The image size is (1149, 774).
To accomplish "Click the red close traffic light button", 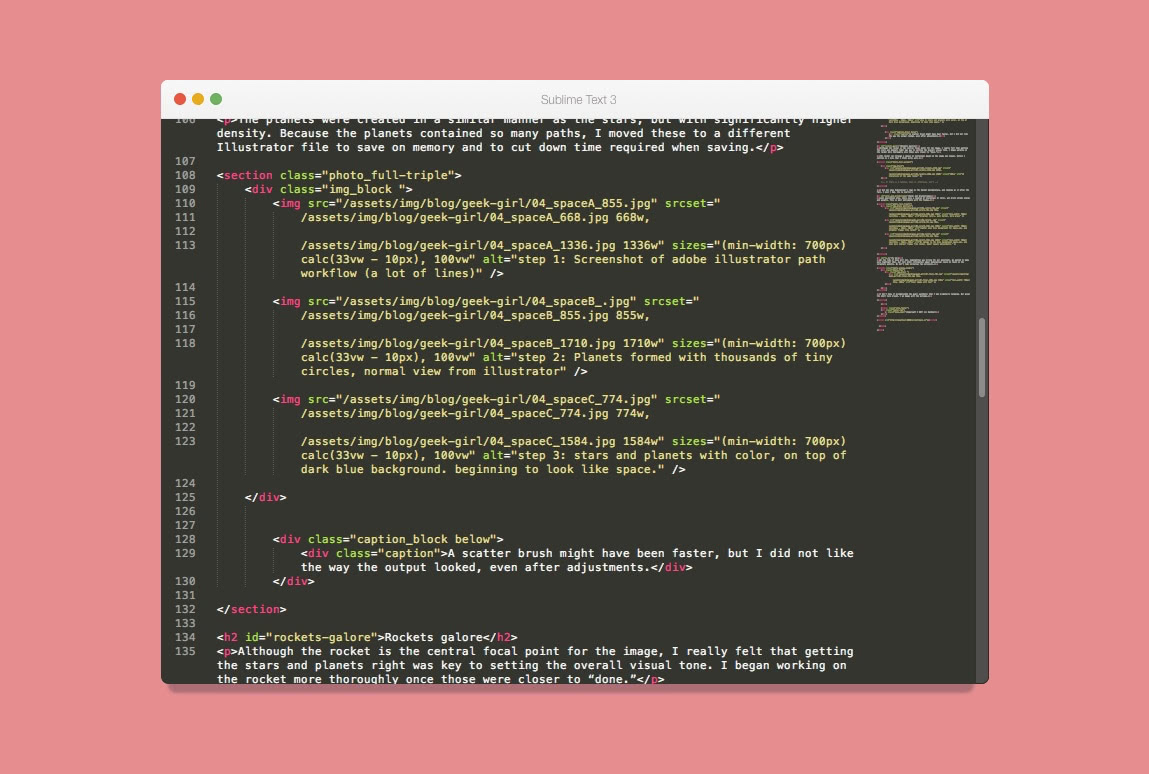I will [179, 99].
